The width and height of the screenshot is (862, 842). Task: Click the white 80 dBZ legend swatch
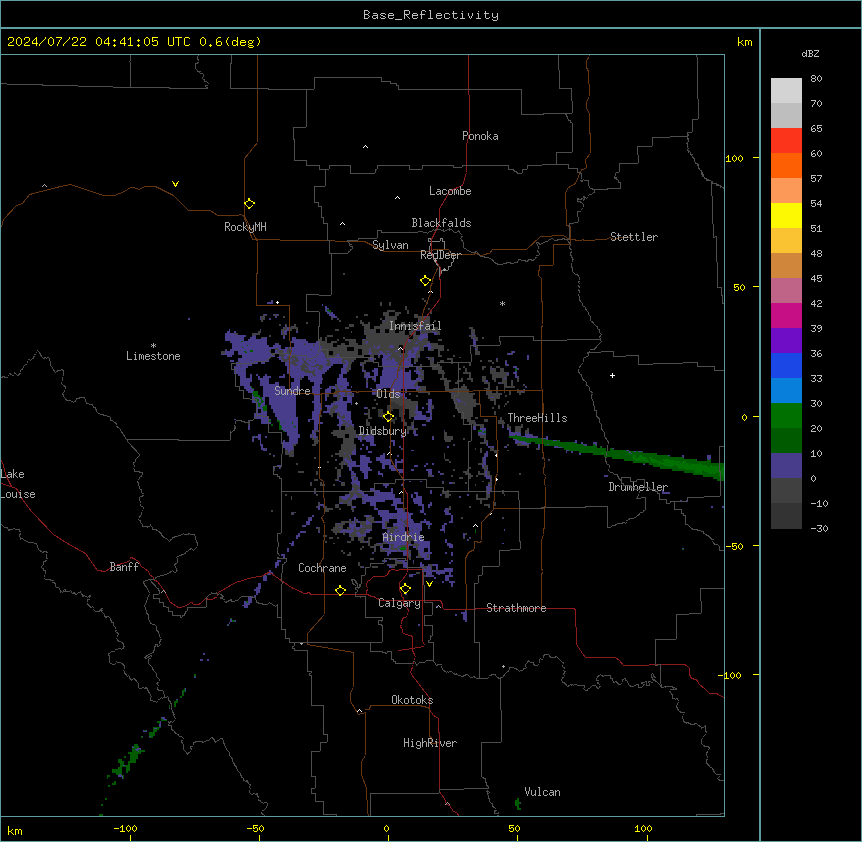click(x=786, y=90)
